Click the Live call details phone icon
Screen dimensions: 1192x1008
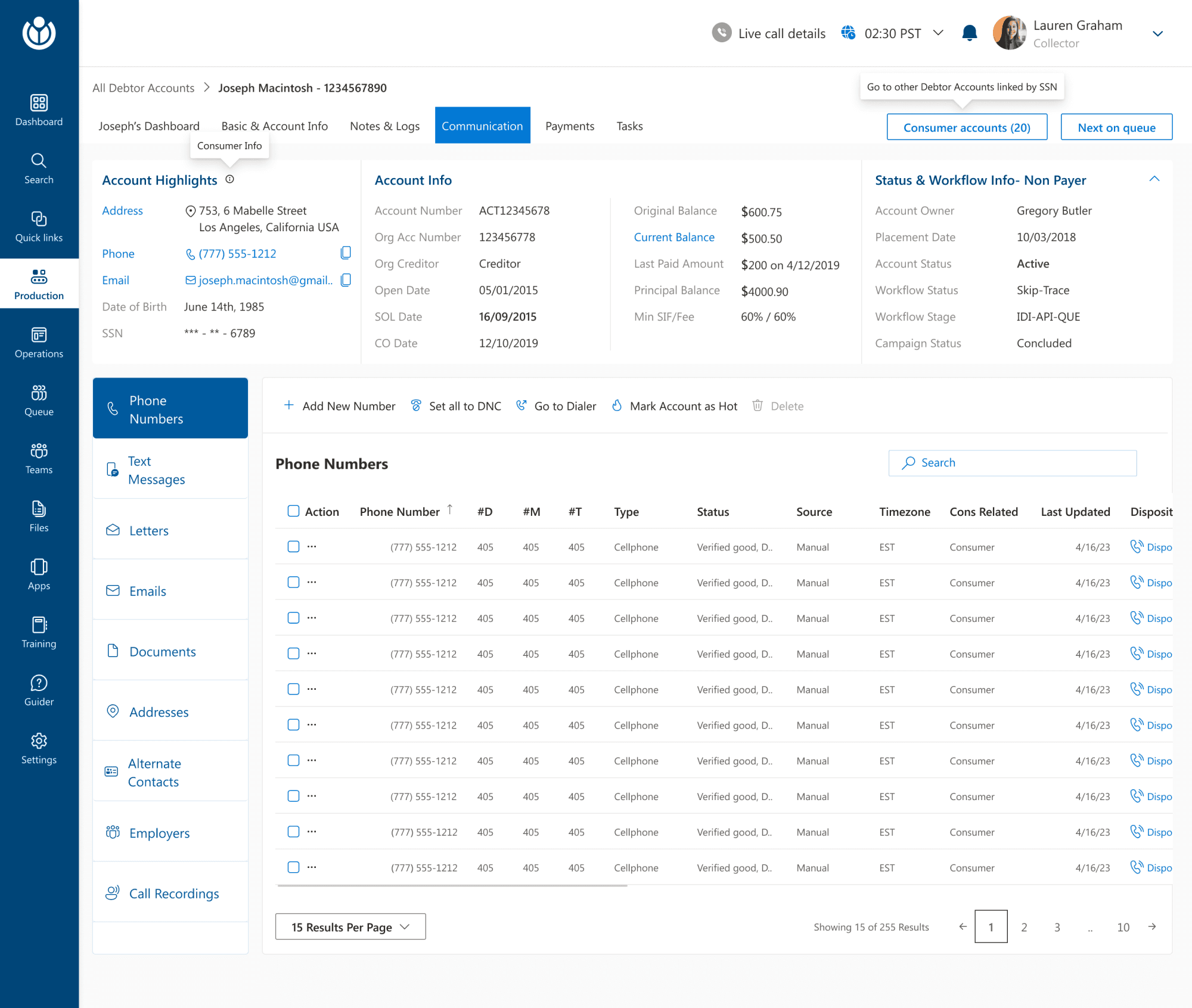722,33
